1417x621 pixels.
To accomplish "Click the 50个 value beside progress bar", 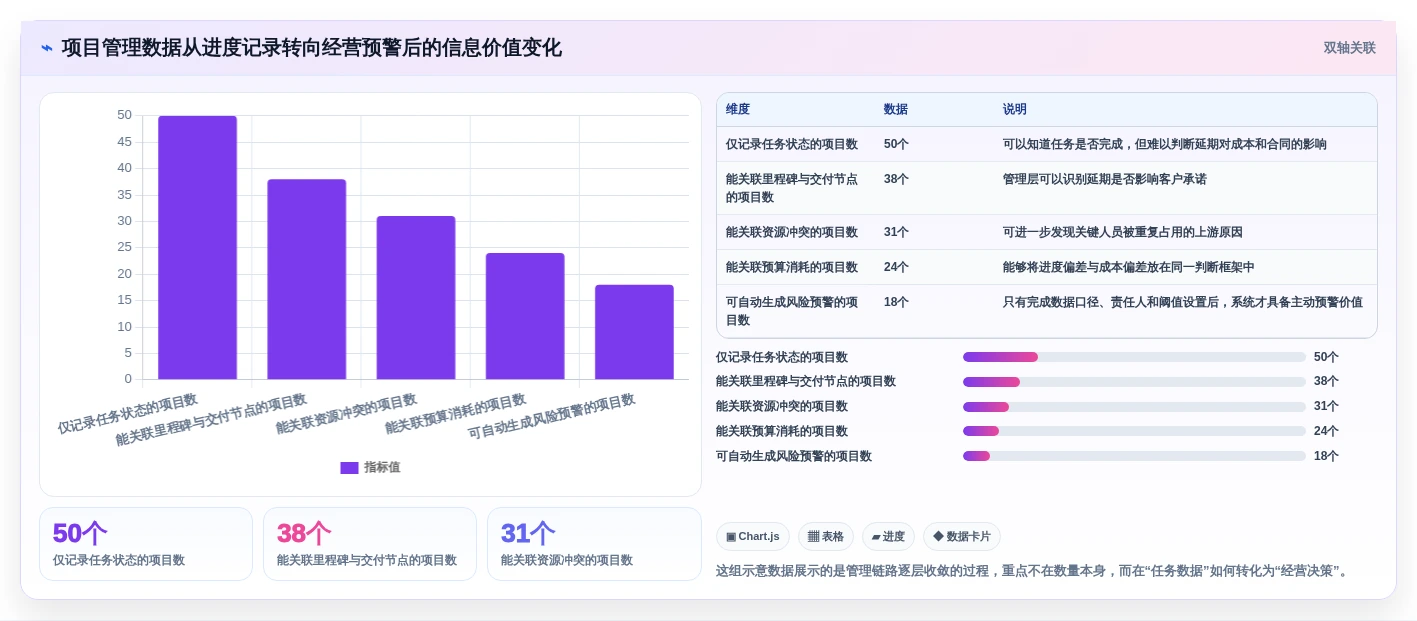I will click(1326, 357).
